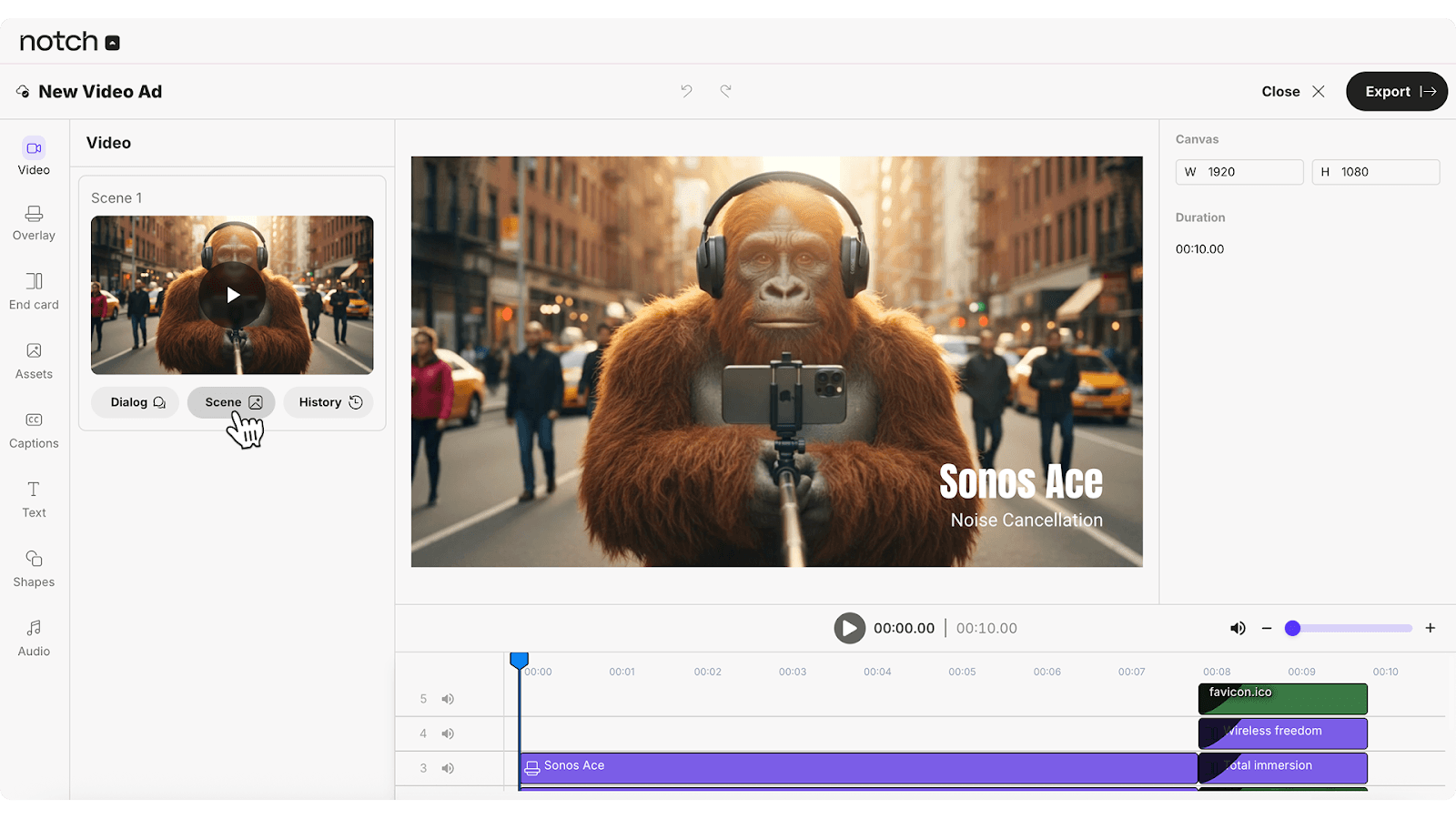
Task: Open the Shapes sidebar tab
Action: point(34,569)
